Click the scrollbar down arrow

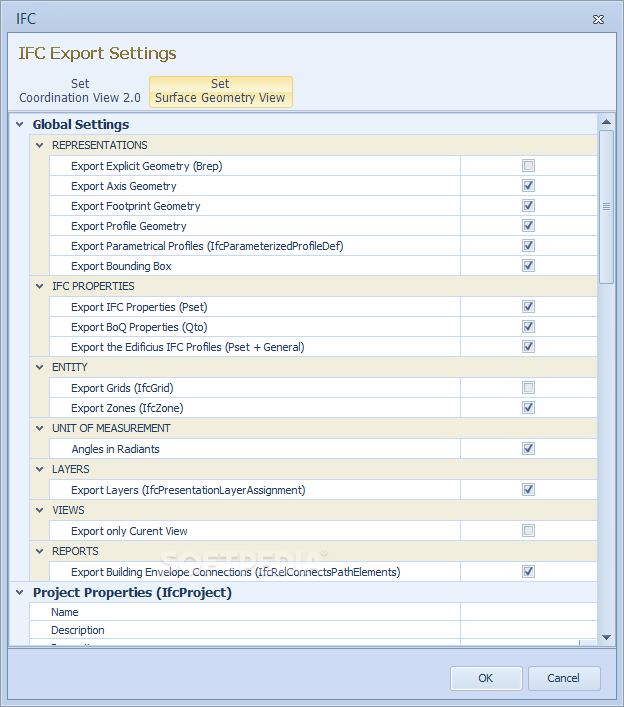[x=606, y=637]
